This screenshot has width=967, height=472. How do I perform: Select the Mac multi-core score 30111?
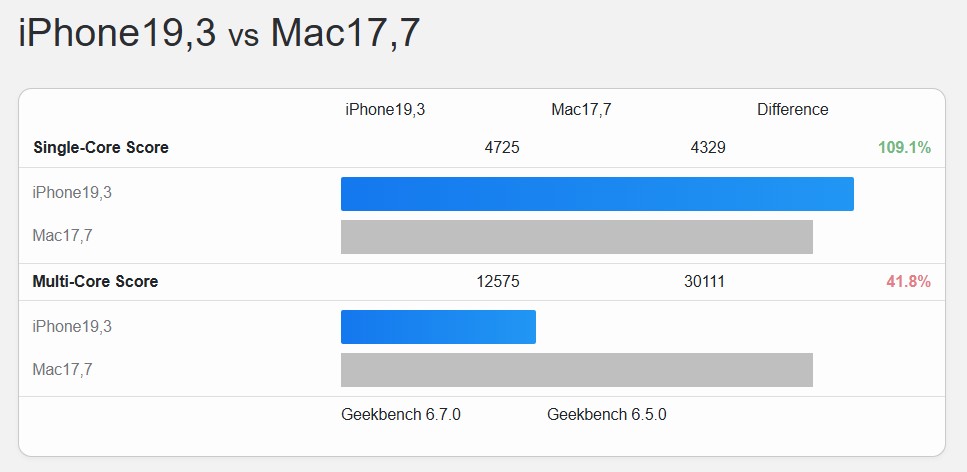[x=704, y=282]
